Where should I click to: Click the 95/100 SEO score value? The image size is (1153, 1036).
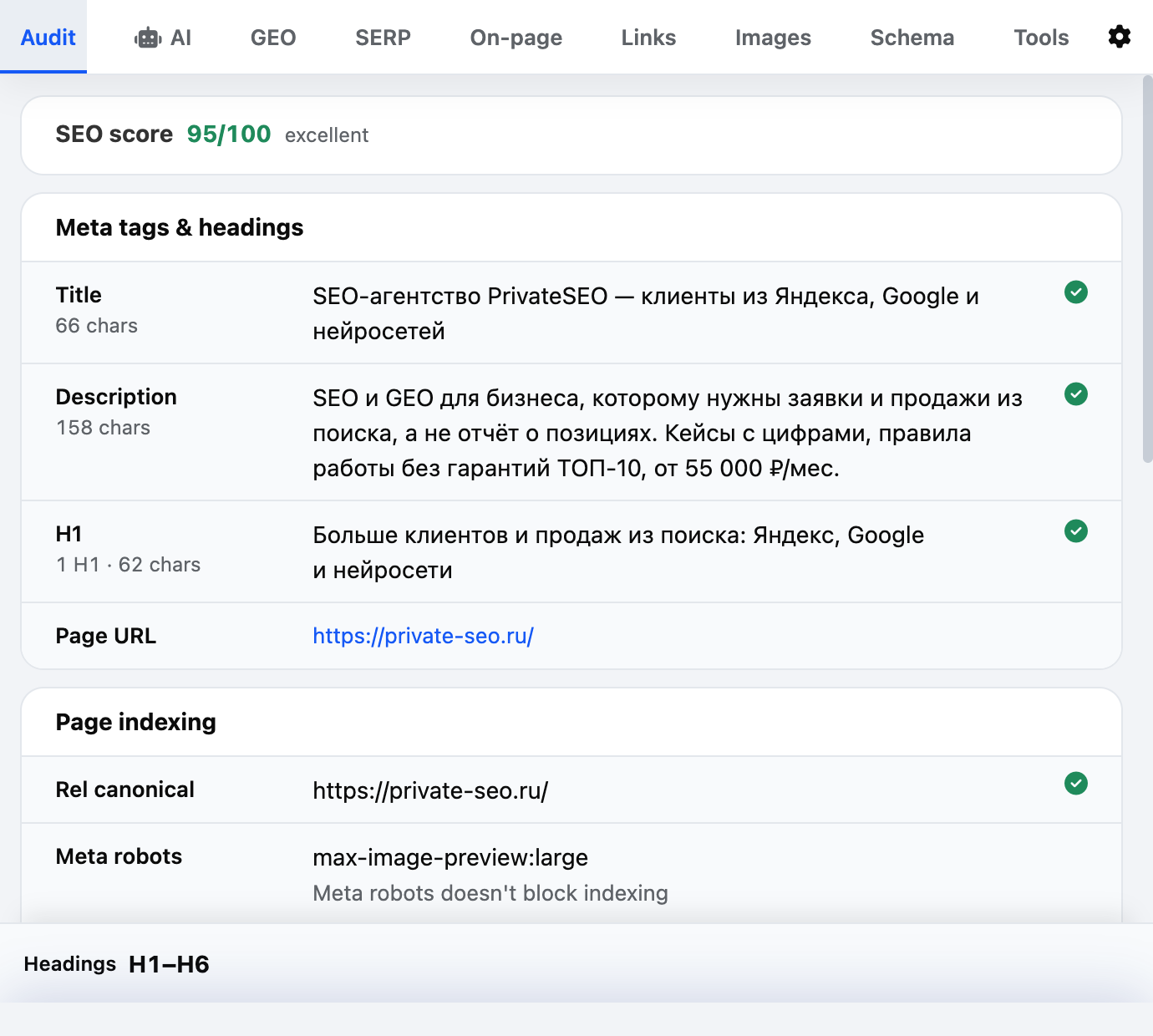click(x=229, y=135)
